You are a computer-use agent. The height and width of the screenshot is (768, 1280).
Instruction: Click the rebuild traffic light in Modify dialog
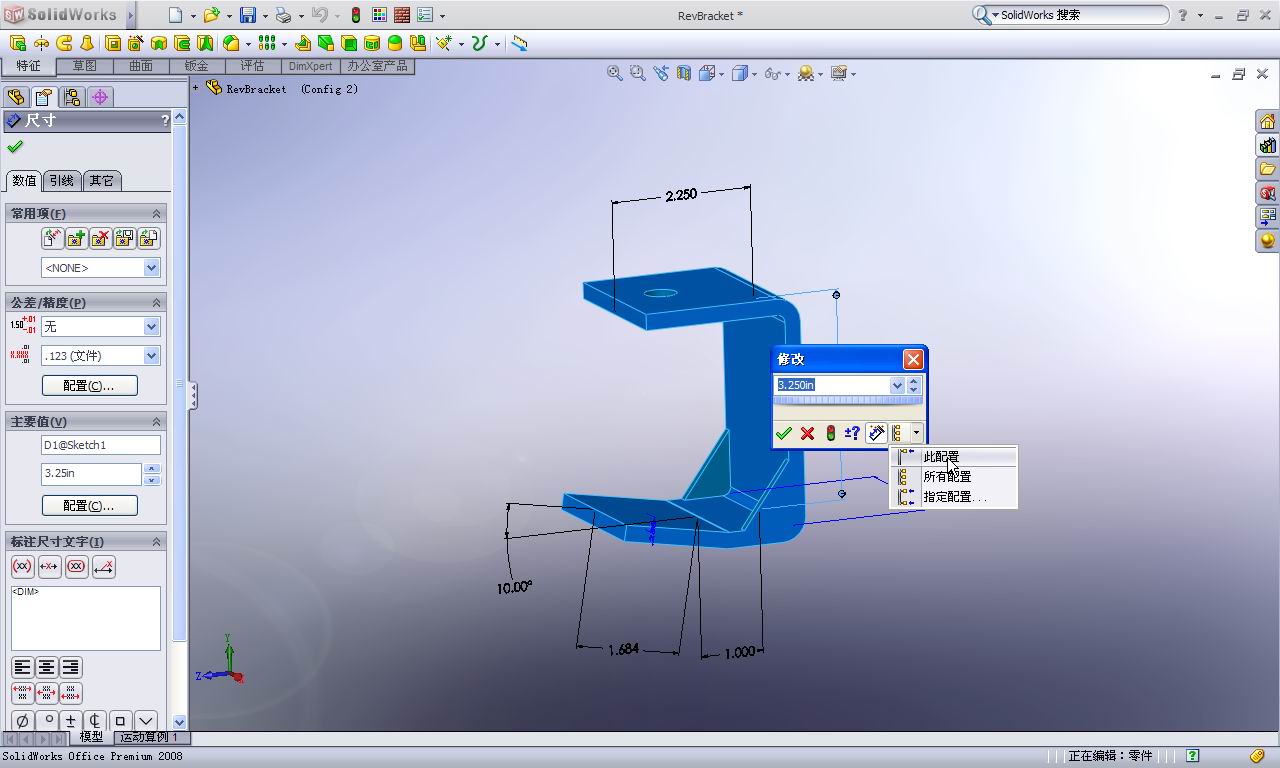point(830,433)
